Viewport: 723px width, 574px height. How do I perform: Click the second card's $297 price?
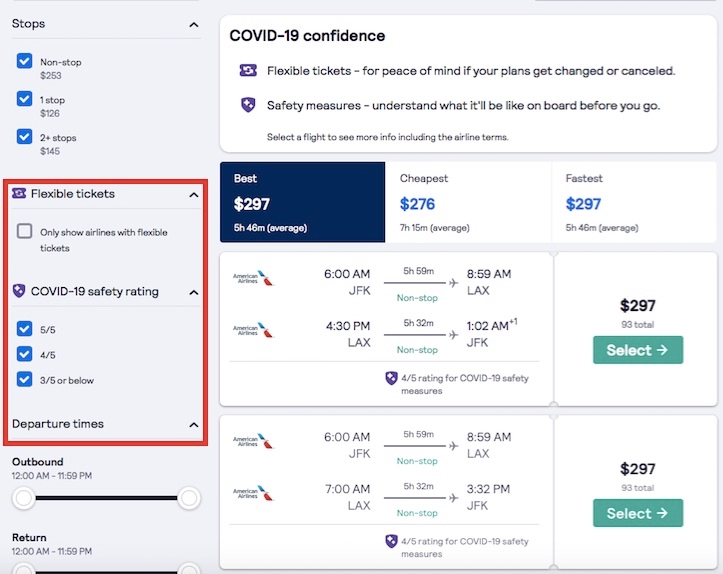coord(638,468)
